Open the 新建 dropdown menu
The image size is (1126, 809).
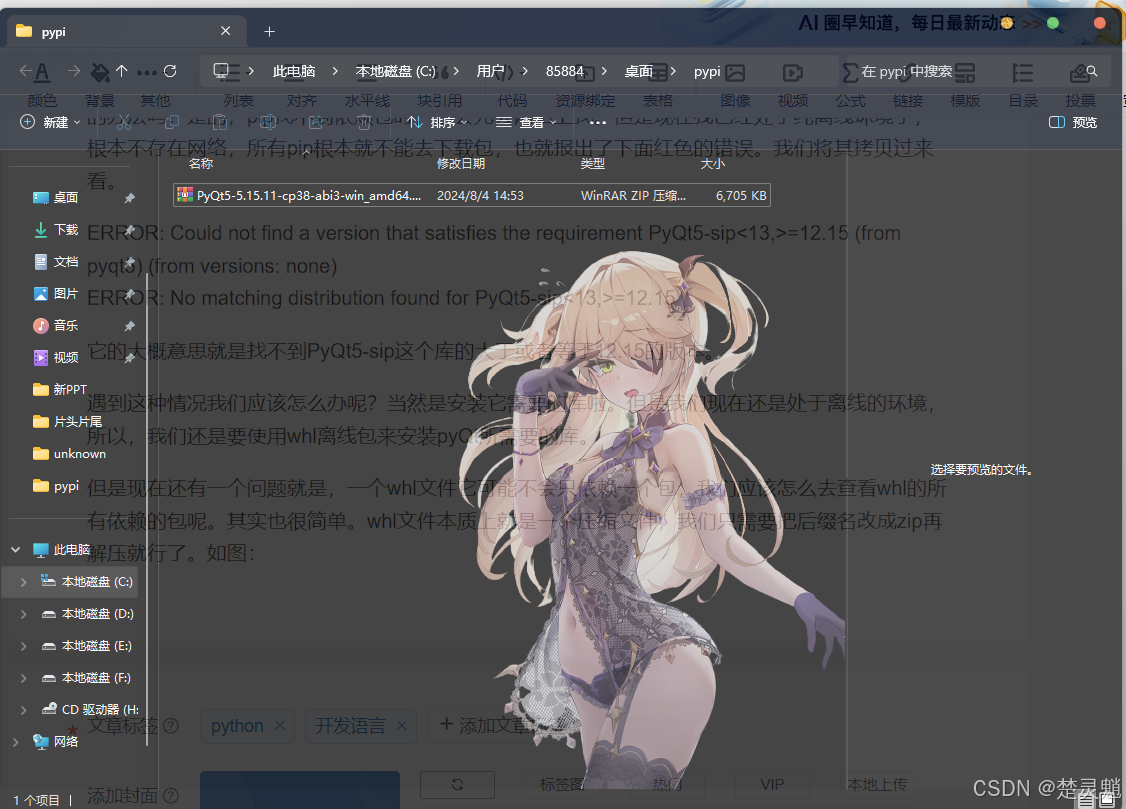click(50, 122)
